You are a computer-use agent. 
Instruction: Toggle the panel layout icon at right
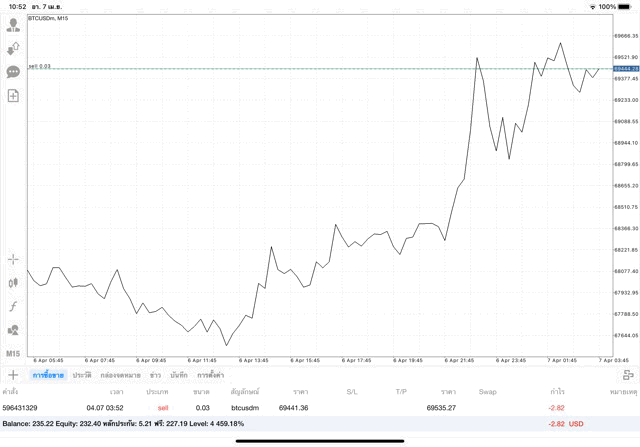point(628,375)
